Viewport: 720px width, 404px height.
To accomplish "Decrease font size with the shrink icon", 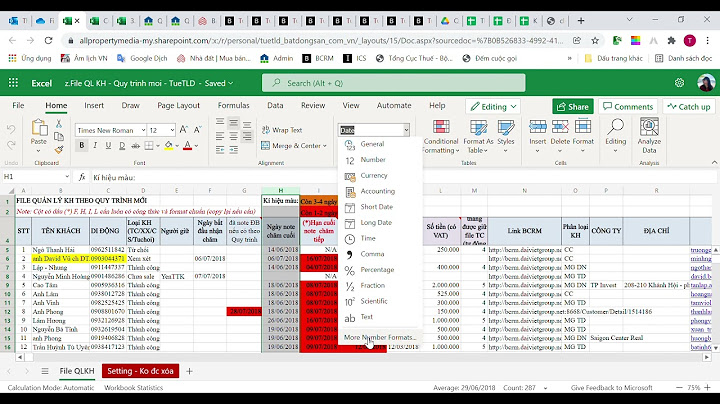I will coord(197,130).
